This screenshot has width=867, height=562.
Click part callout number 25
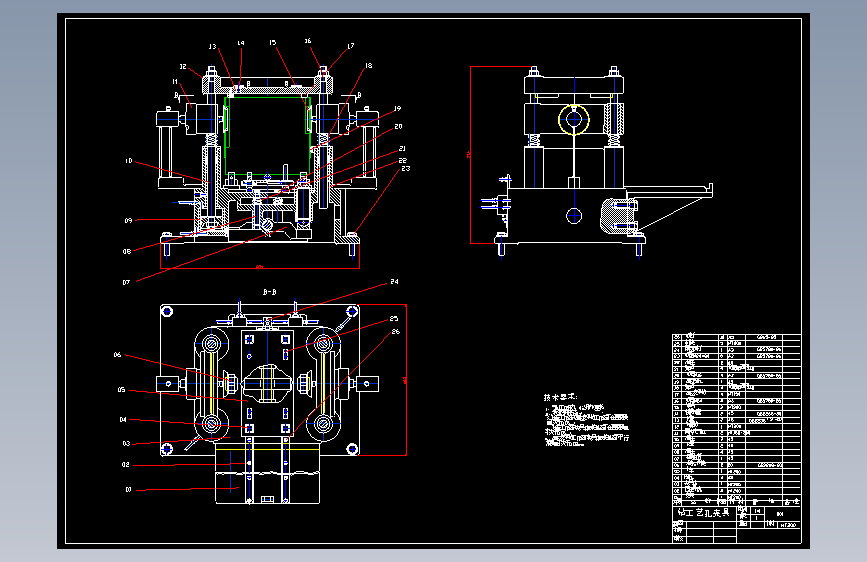click(394, 319)
